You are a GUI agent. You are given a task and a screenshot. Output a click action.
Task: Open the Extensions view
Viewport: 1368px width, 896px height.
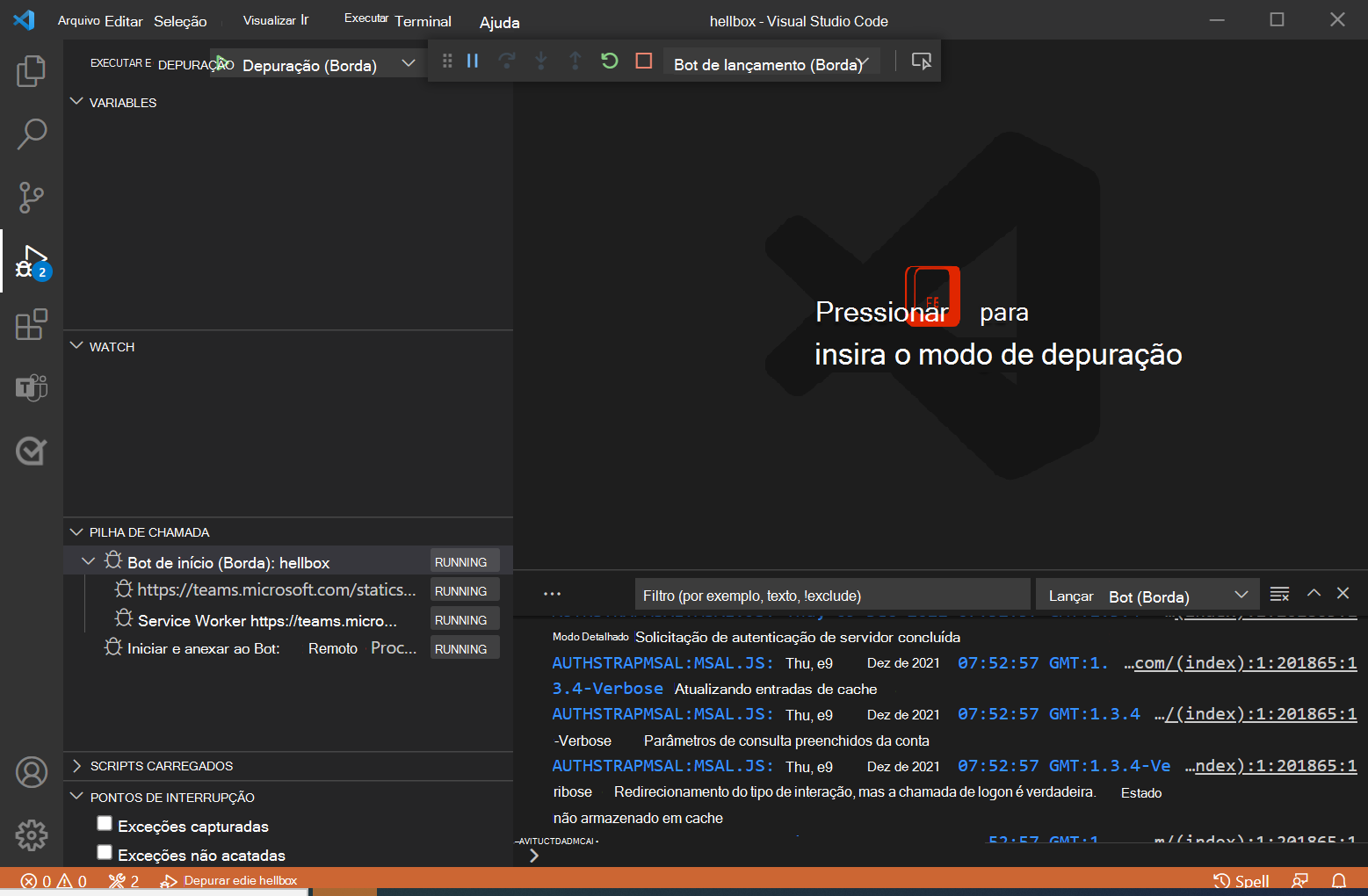(32, 324)
